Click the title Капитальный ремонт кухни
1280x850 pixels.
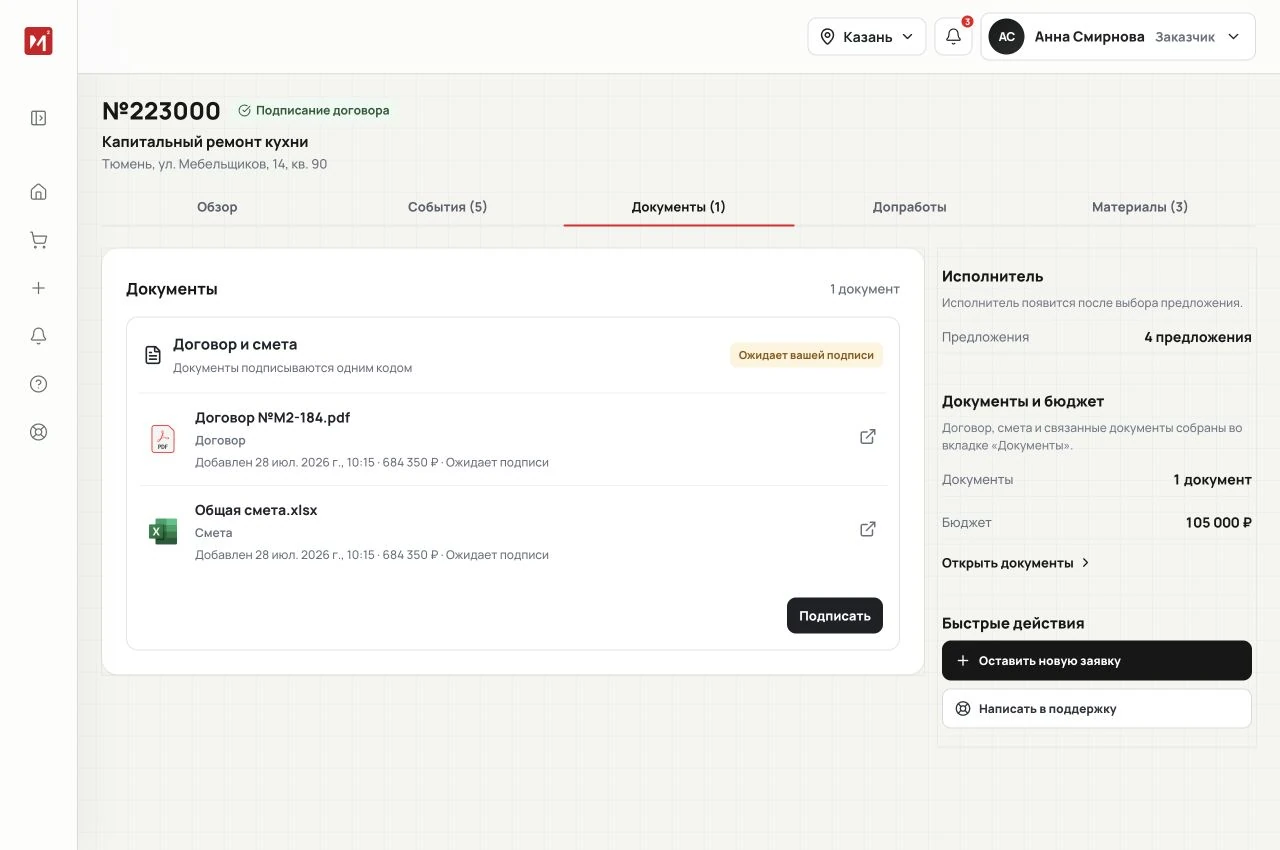click(x=205, y=142)
